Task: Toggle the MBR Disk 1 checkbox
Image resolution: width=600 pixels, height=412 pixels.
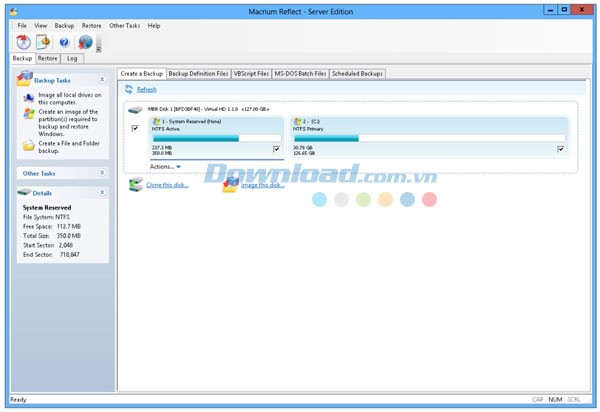Action: [135, 129]
